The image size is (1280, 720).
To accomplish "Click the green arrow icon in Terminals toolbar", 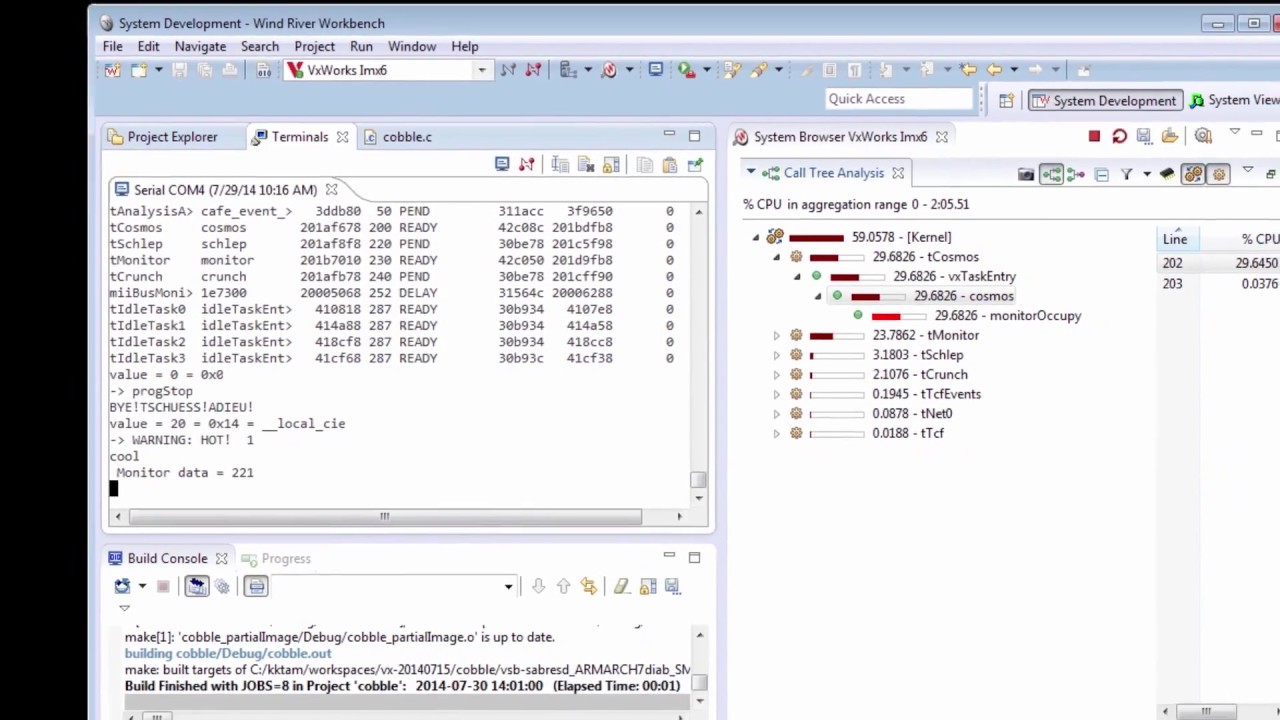I will pyautogui.click(x=694, y=164).
